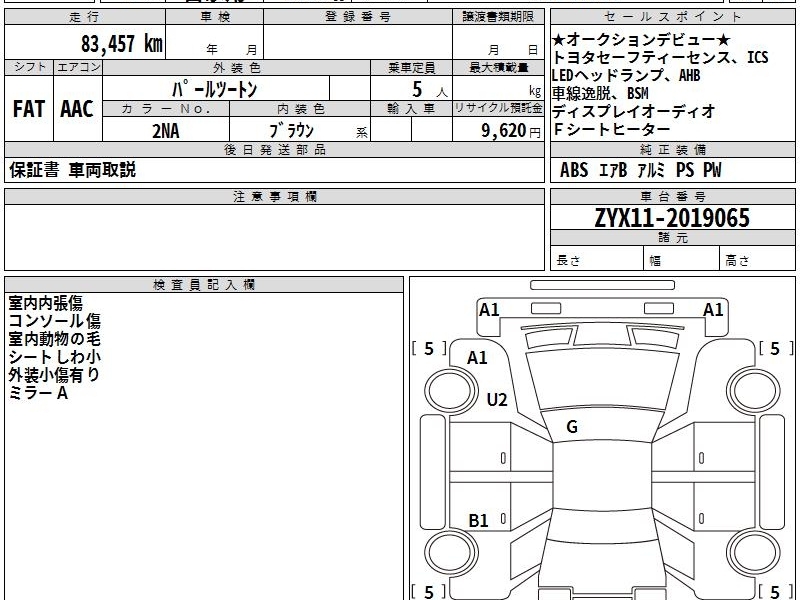Viewport: 800px width, 600px height.
Task: Select the ミラーA inspector note
Action: (x=38, y=393)
